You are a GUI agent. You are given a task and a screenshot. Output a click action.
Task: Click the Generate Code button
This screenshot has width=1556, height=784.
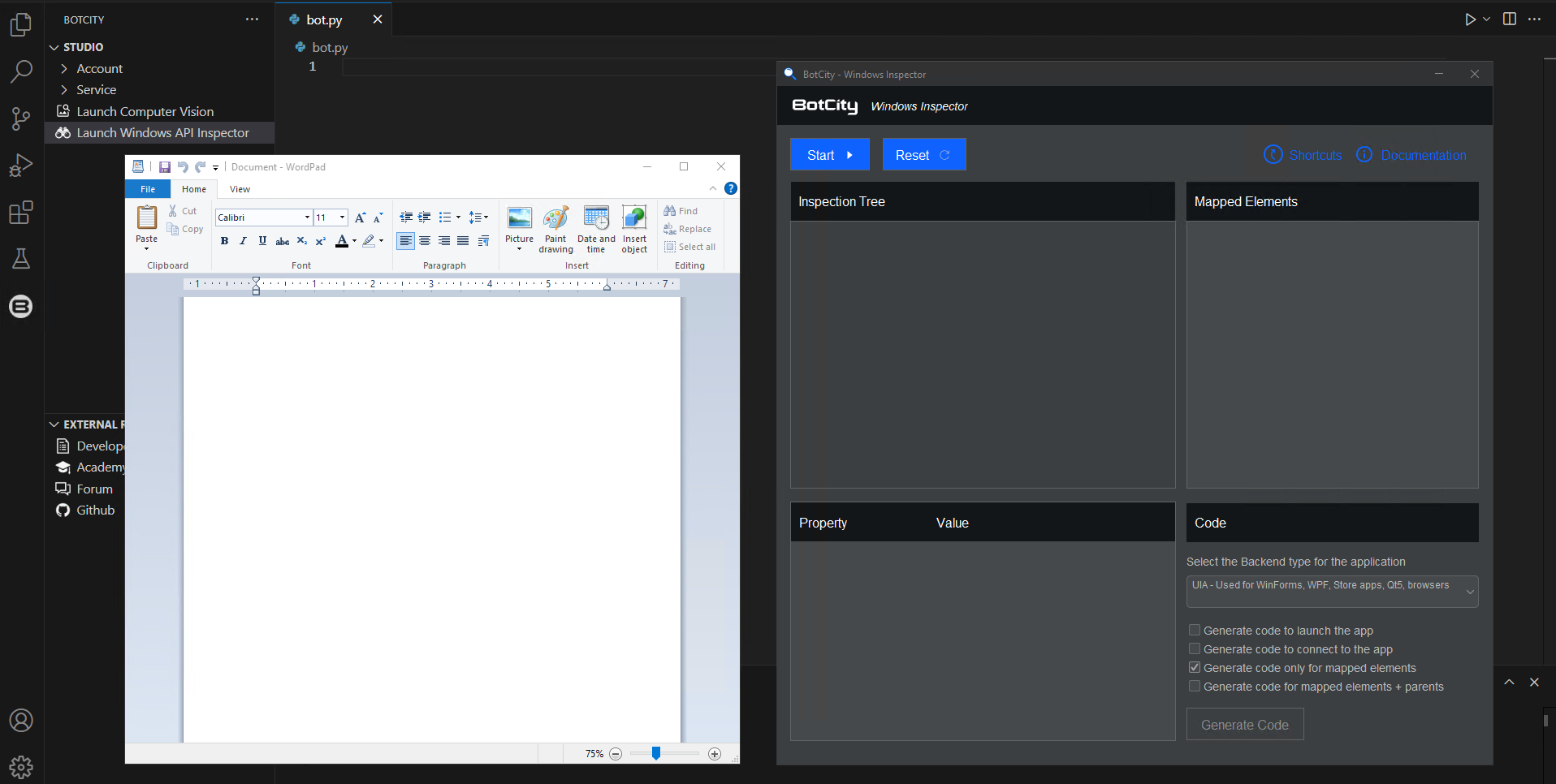coord(1245,725)
